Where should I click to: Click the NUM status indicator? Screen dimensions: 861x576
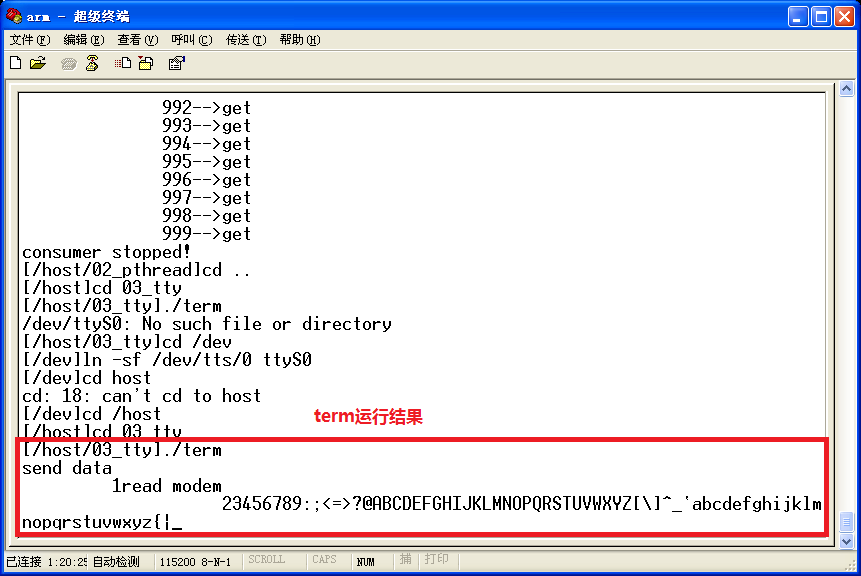365,562
